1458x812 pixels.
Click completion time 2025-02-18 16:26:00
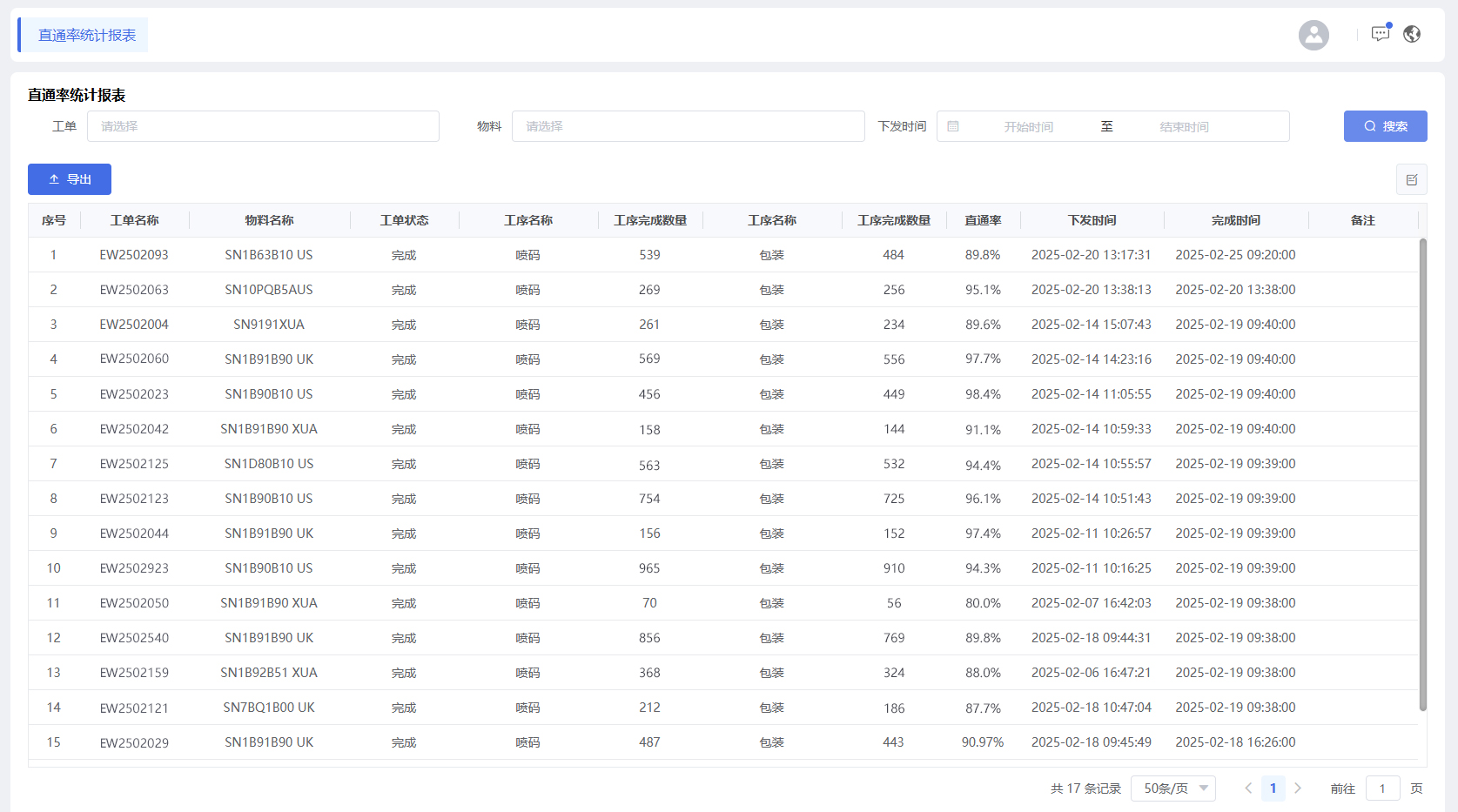(1235, 742)
